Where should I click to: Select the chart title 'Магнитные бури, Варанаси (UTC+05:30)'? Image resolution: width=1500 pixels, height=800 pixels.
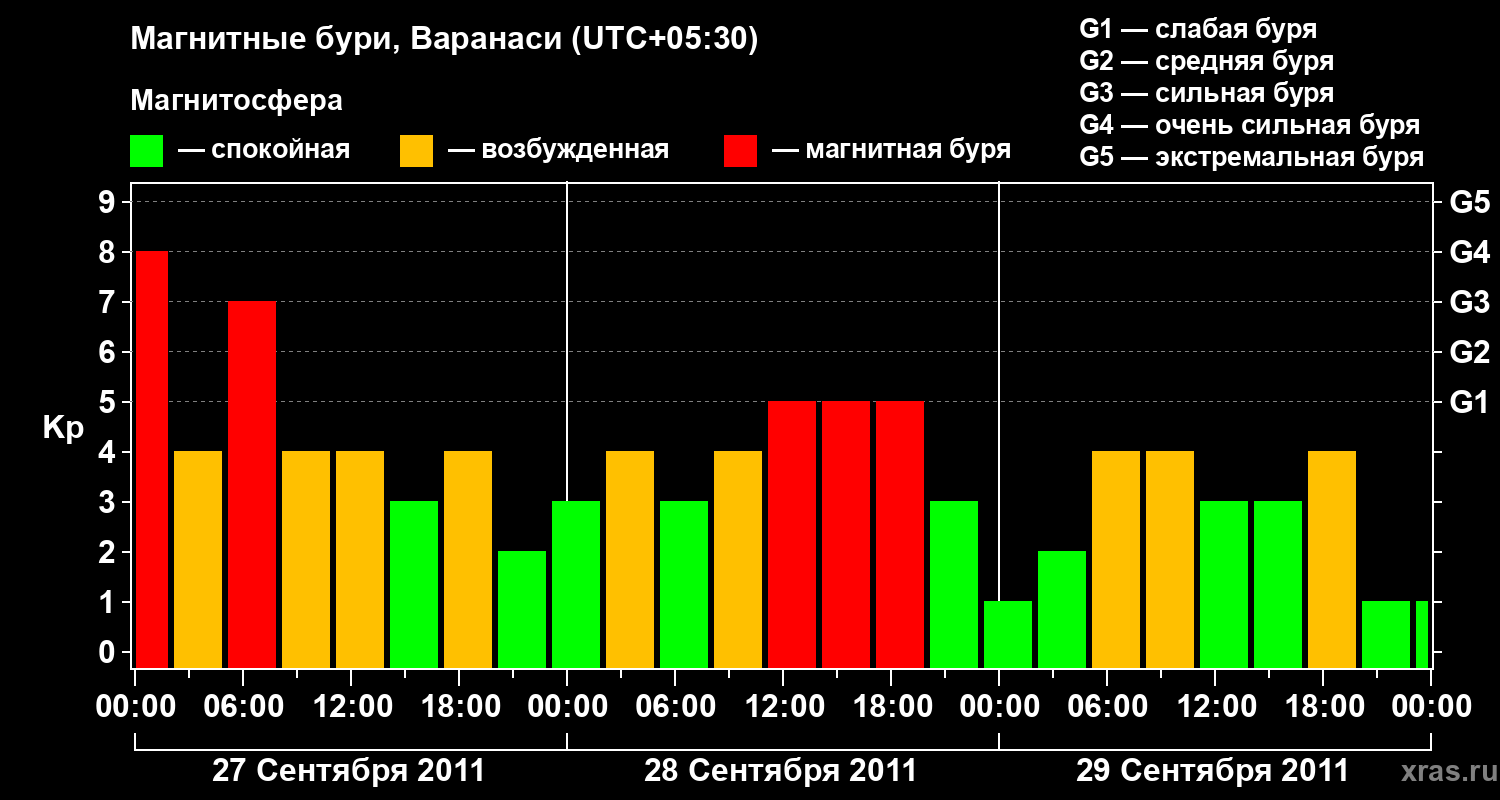[444, 40]
